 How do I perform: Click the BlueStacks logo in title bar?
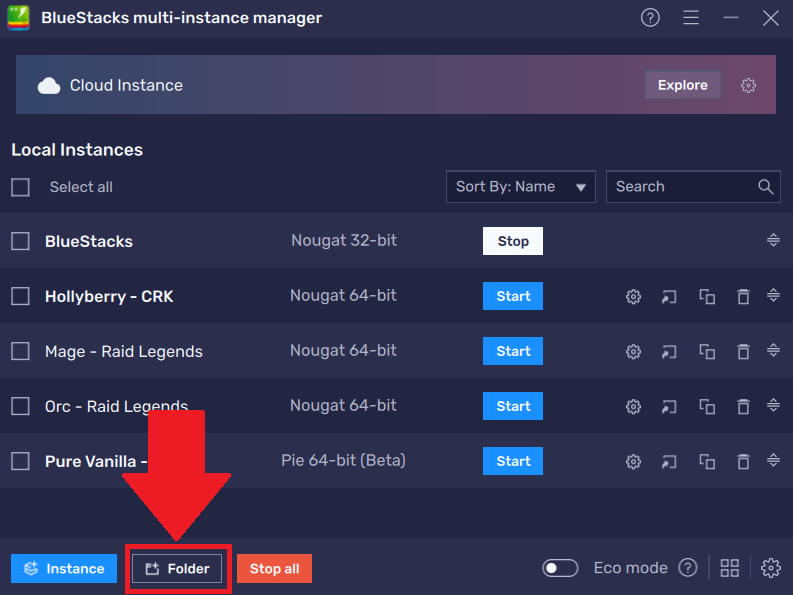click(18, 18)
